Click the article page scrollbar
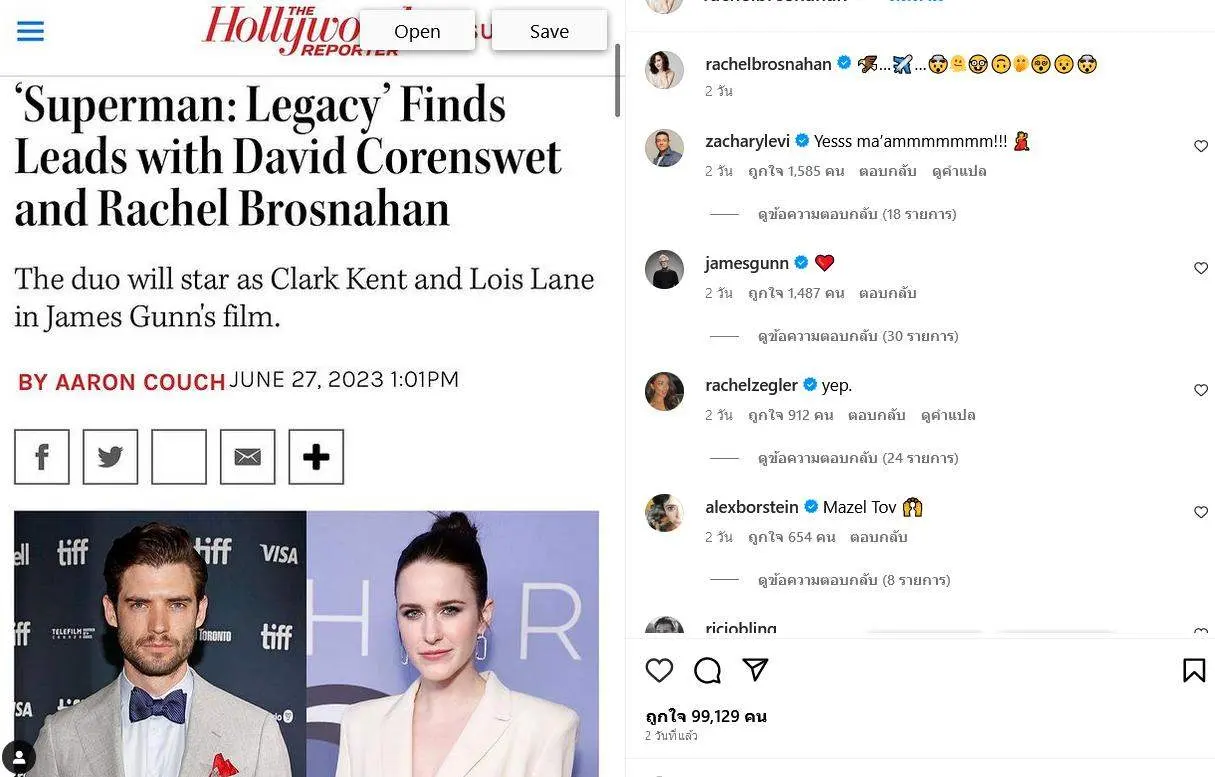The height and width of the screenshot is (777, 1215). coord(618,80)
